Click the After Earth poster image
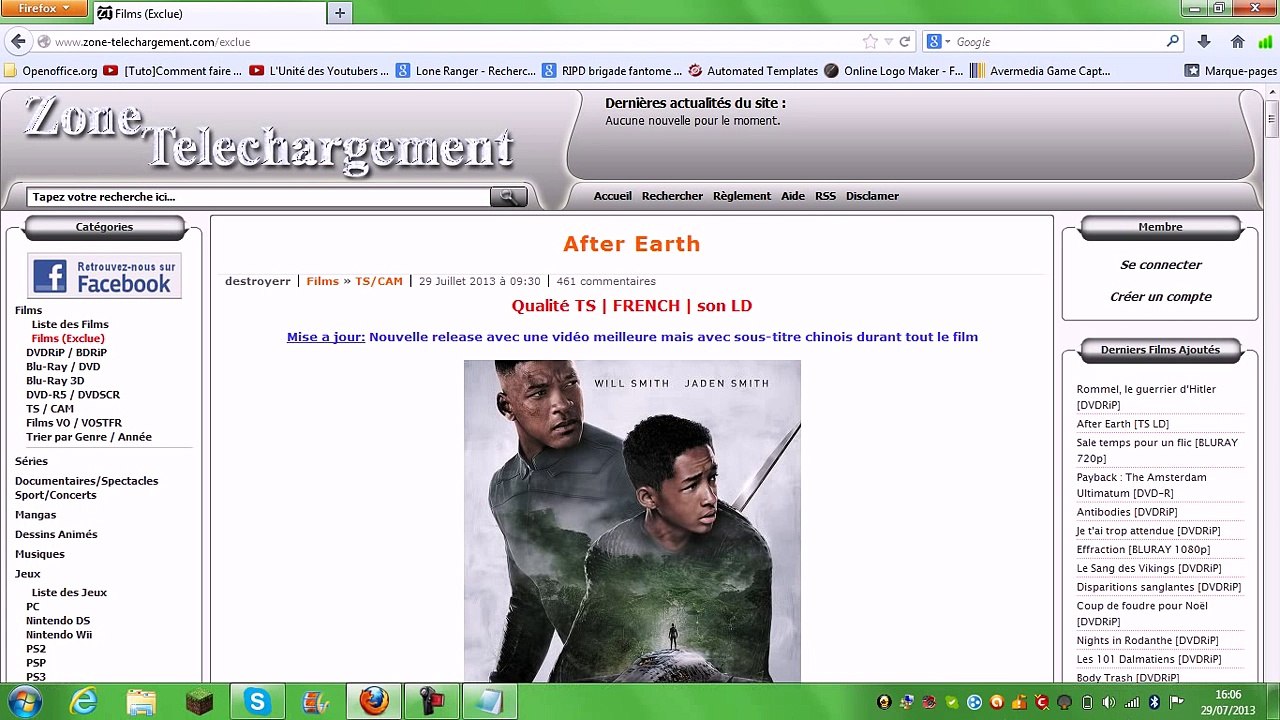This screenshot has width=1280, height=720. pos(632,521)
